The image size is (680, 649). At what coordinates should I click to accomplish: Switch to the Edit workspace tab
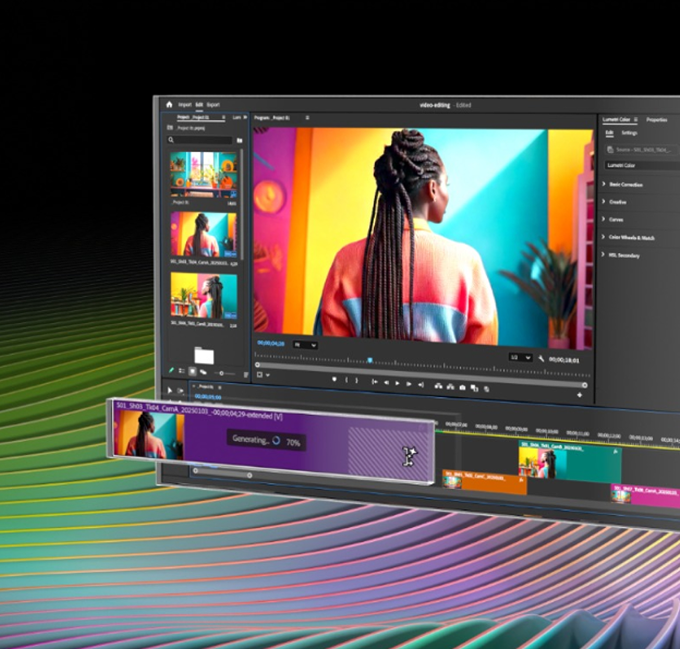pos(199,105)
